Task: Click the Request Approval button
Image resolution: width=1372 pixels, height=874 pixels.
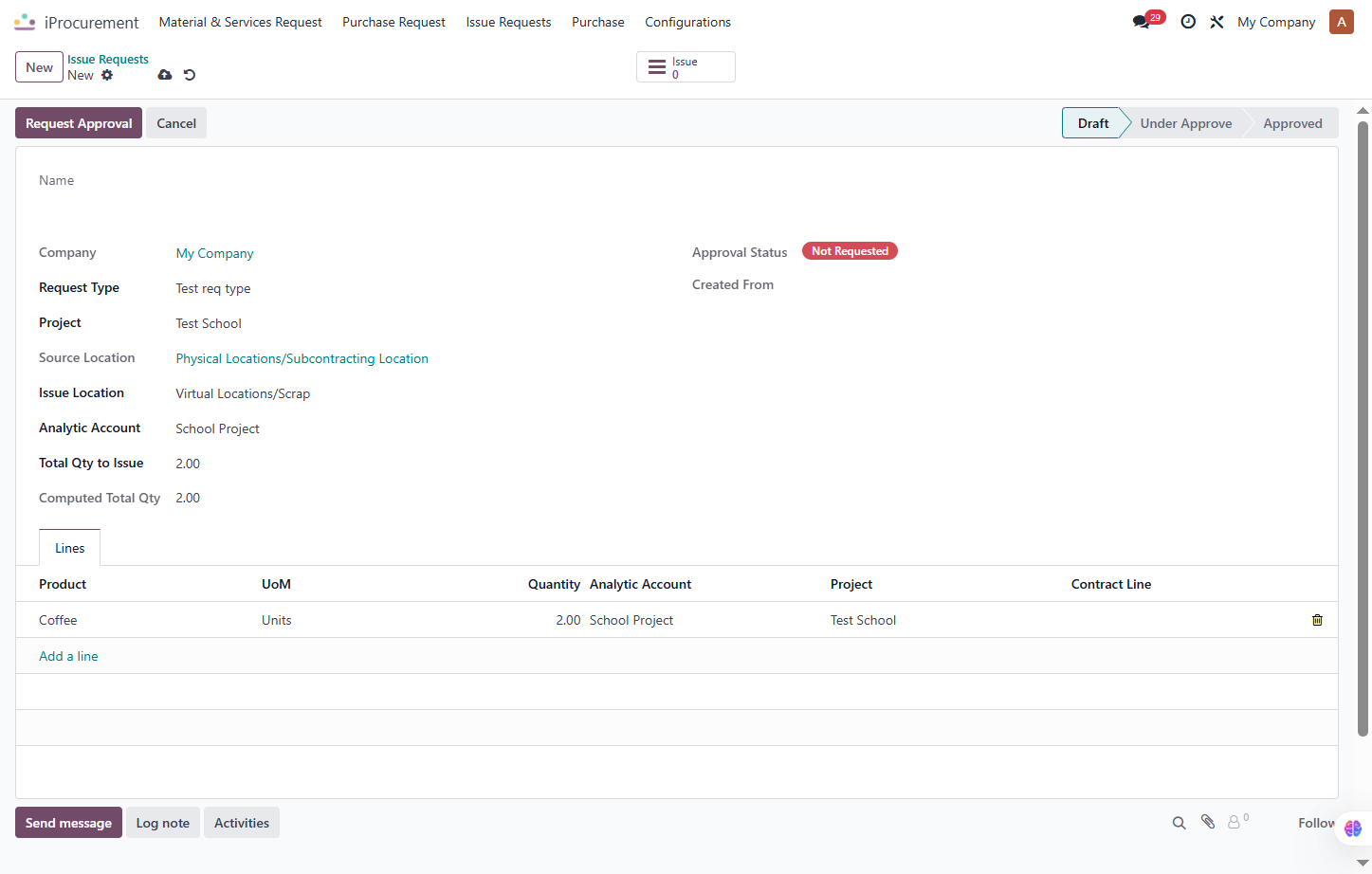Action: coord(79,123)
